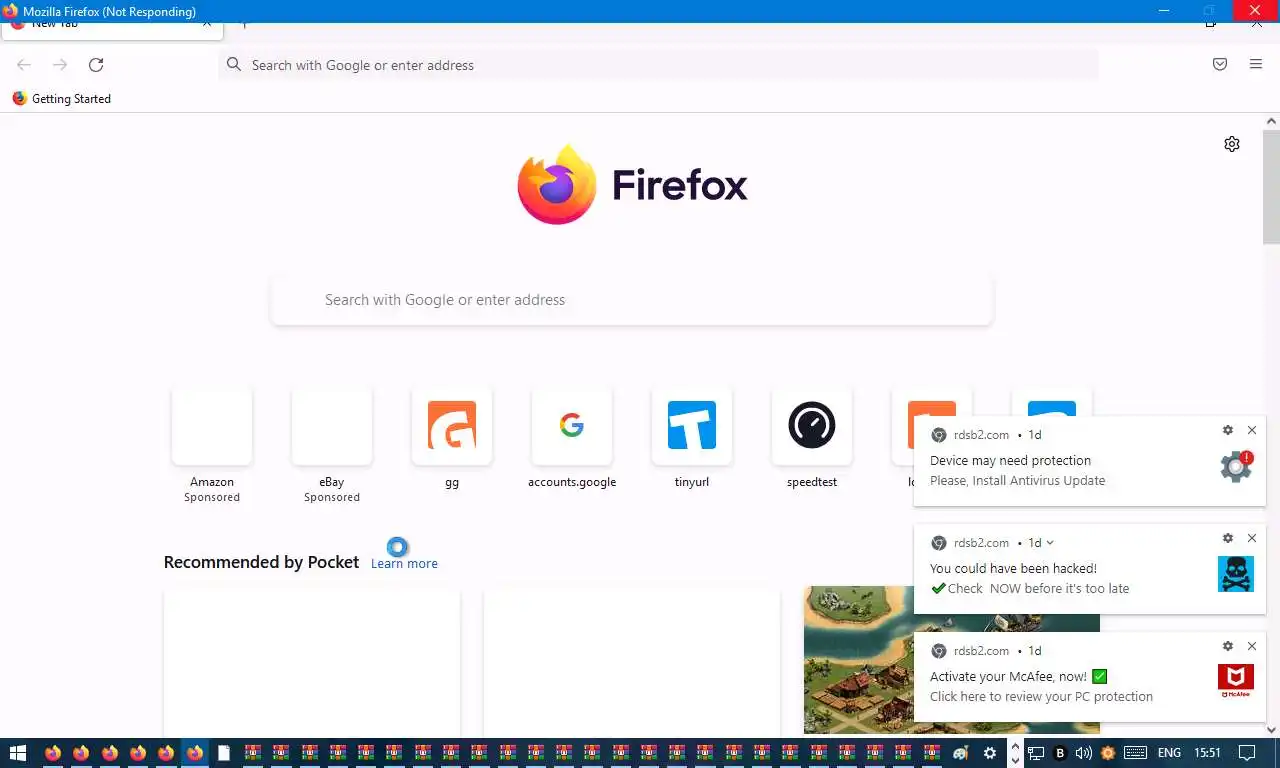Open the Save to Pocket icon
Screen dimensions: 1280x768
click(1220, 64)
